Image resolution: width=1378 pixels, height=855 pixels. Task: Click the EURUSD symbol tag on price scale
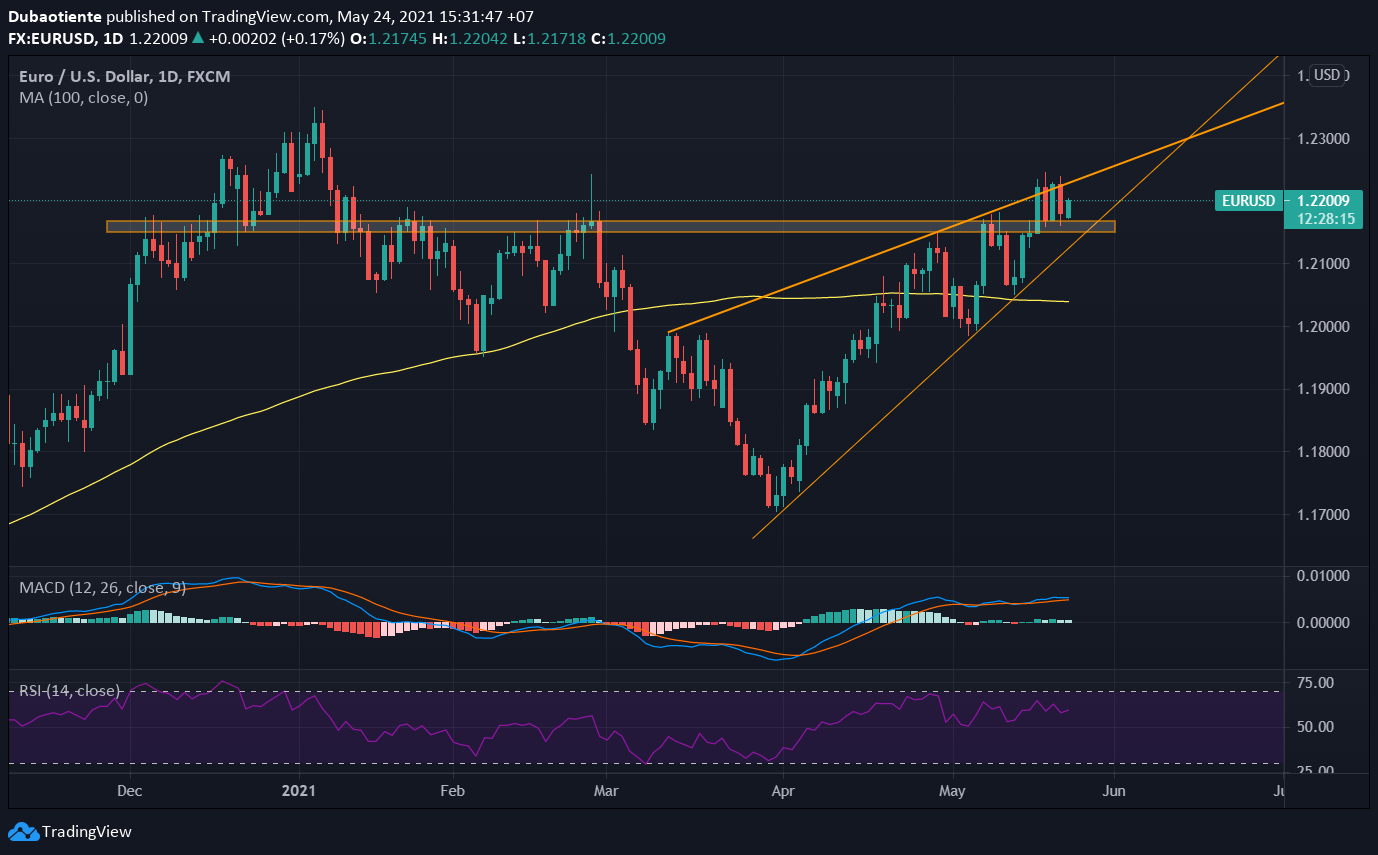tap(1249, 201)
